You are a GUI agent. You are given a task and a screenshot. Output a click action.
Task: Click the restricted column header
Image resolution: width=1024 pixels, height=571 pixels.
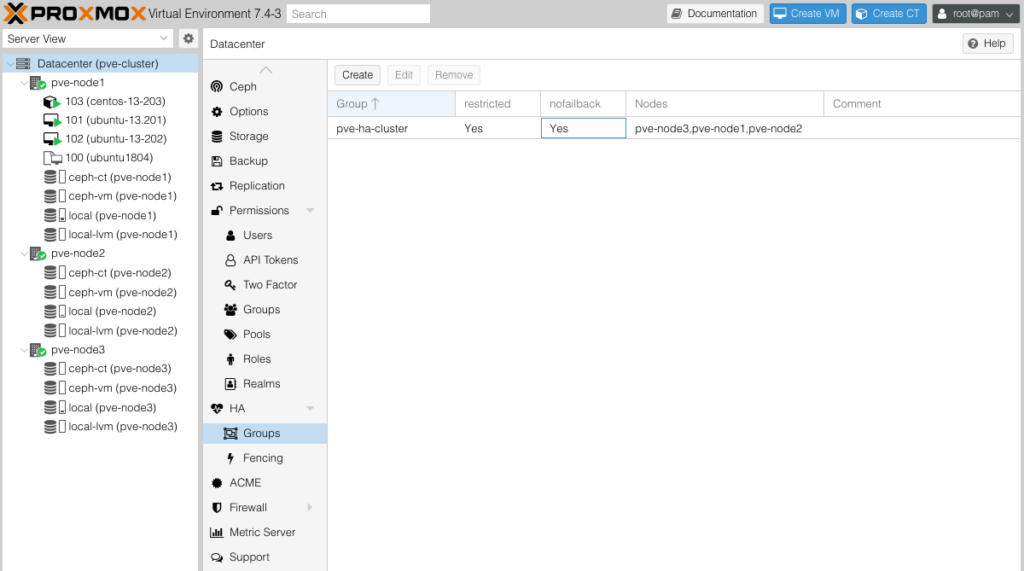(x=498, y=104)
